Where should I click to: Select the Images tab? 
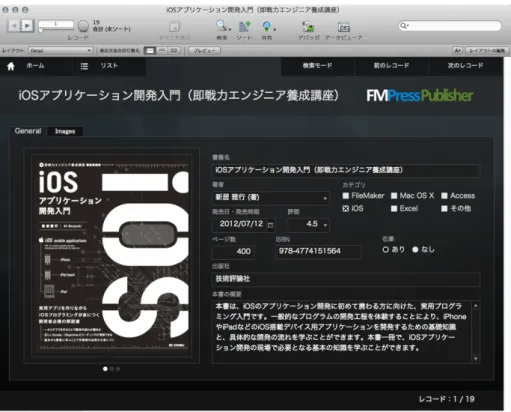[65, 131]
